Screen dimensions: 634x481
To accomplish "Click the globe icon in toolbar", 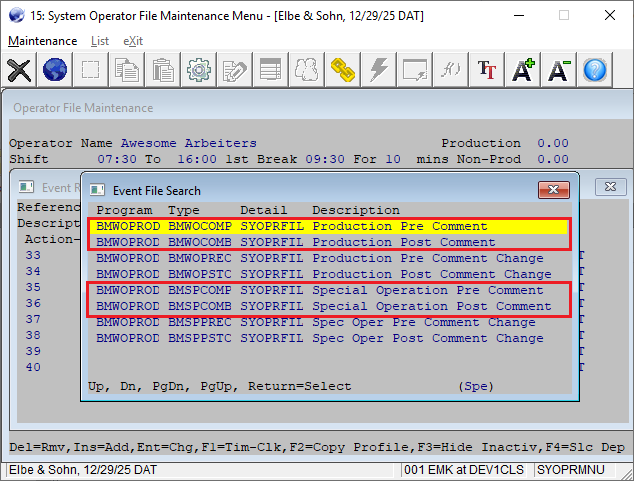I will [x=55, y=70].
